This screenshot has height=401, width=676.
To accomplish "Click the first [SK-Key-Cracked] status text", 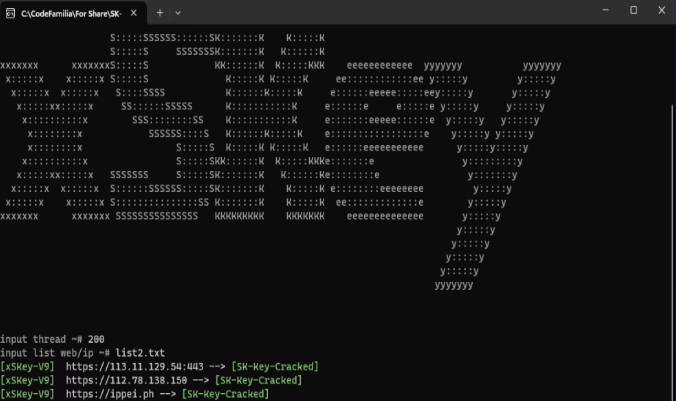I will (x=275, y=367).
